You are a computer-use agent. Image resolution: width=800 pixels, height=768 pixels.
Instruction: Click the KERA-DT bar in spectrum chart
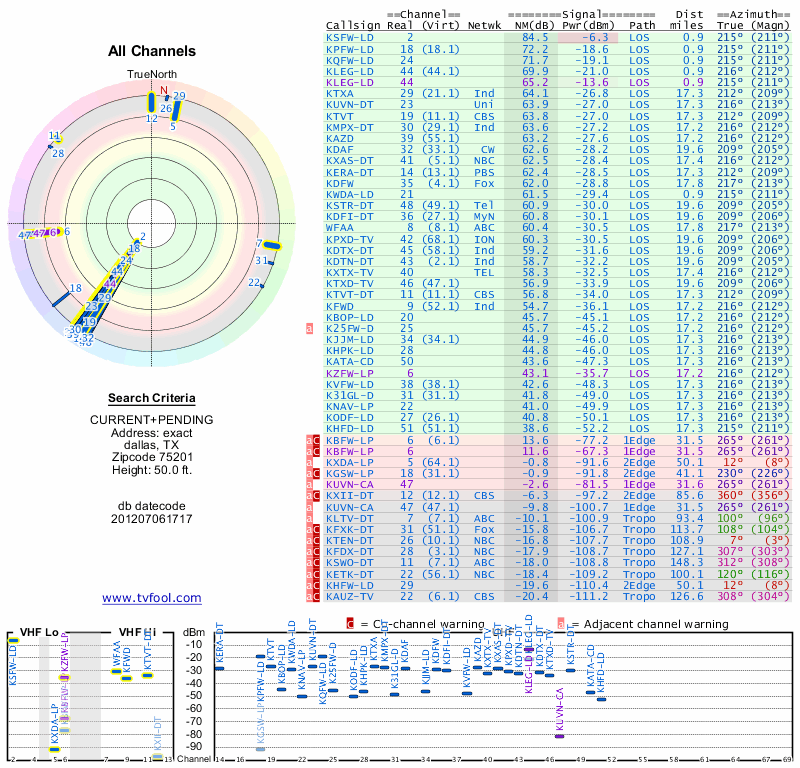coord(219,668)
